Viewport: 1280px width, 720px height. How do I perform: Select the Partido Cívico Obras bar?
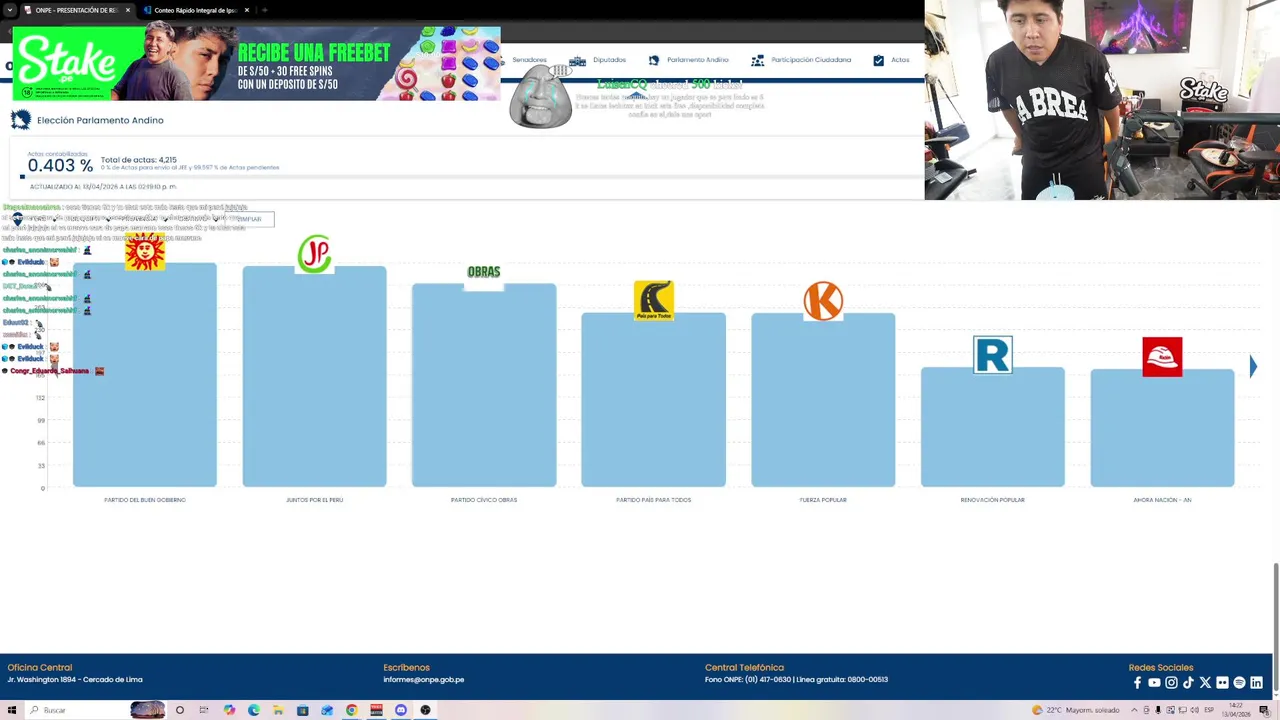484,385
